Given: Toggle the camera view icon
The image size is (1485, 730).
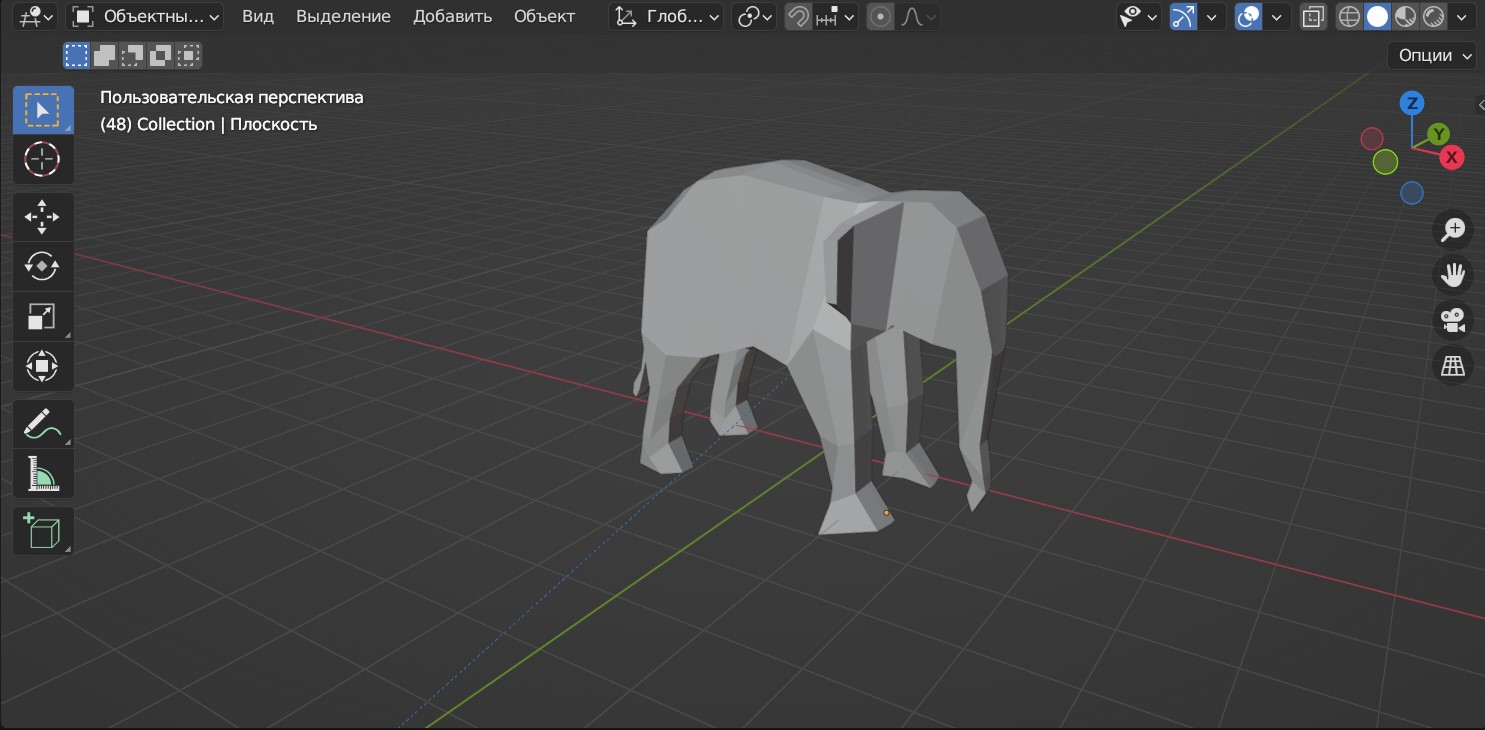Looking at the screenshot, I should 1452,321.
